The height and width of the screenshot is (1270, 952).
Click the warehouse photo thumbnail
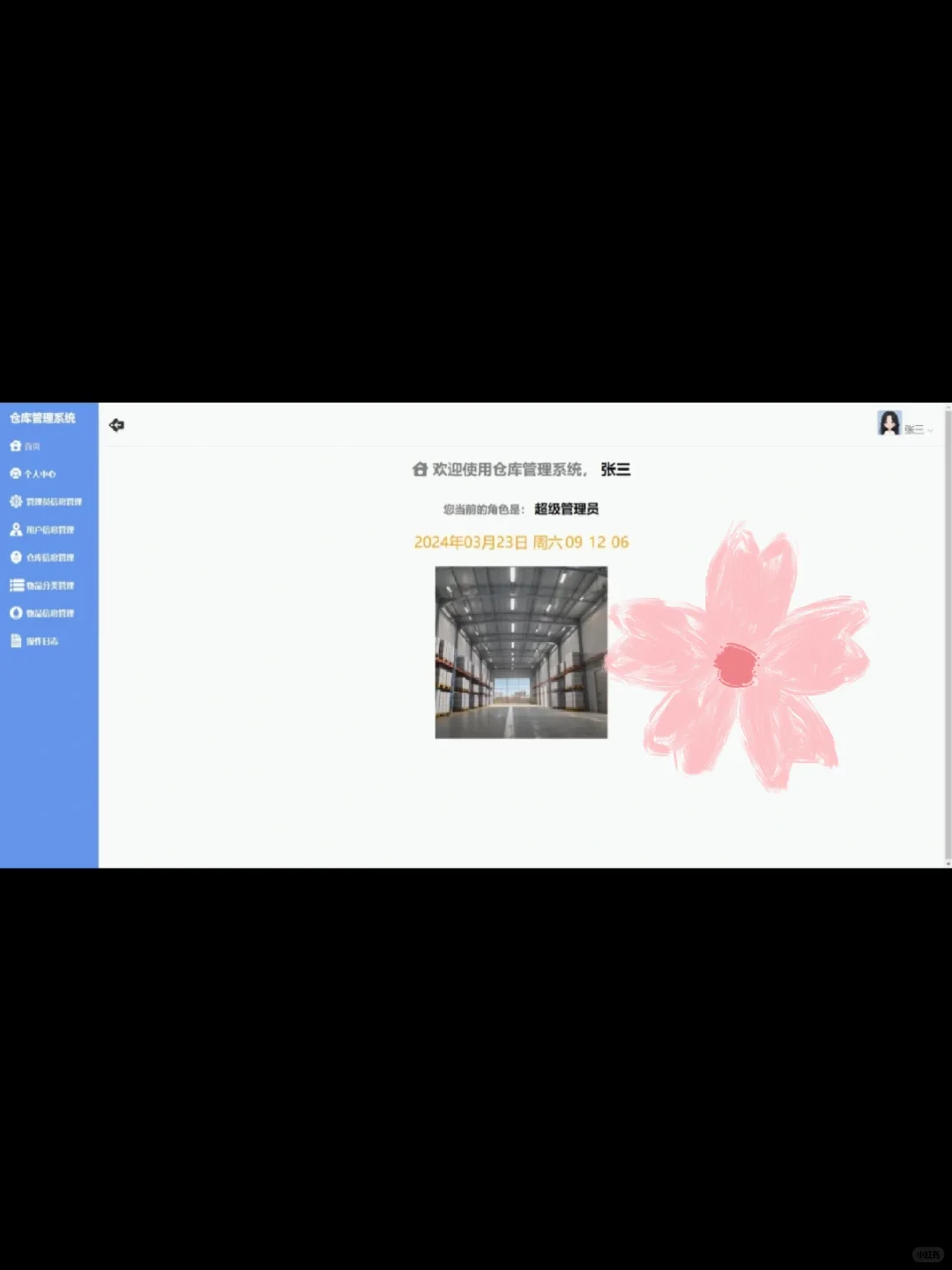tap(521, 651)
